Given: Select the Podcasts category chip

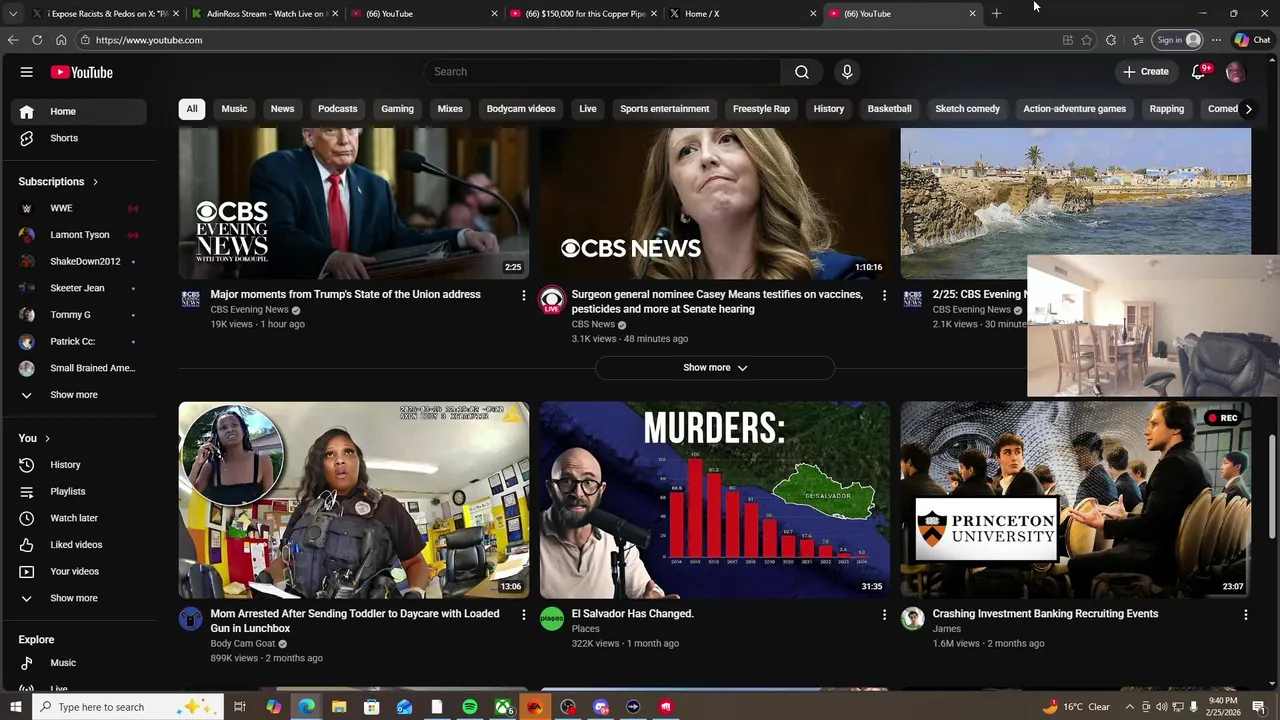Looking at the screenshot, I should (337, 109).
